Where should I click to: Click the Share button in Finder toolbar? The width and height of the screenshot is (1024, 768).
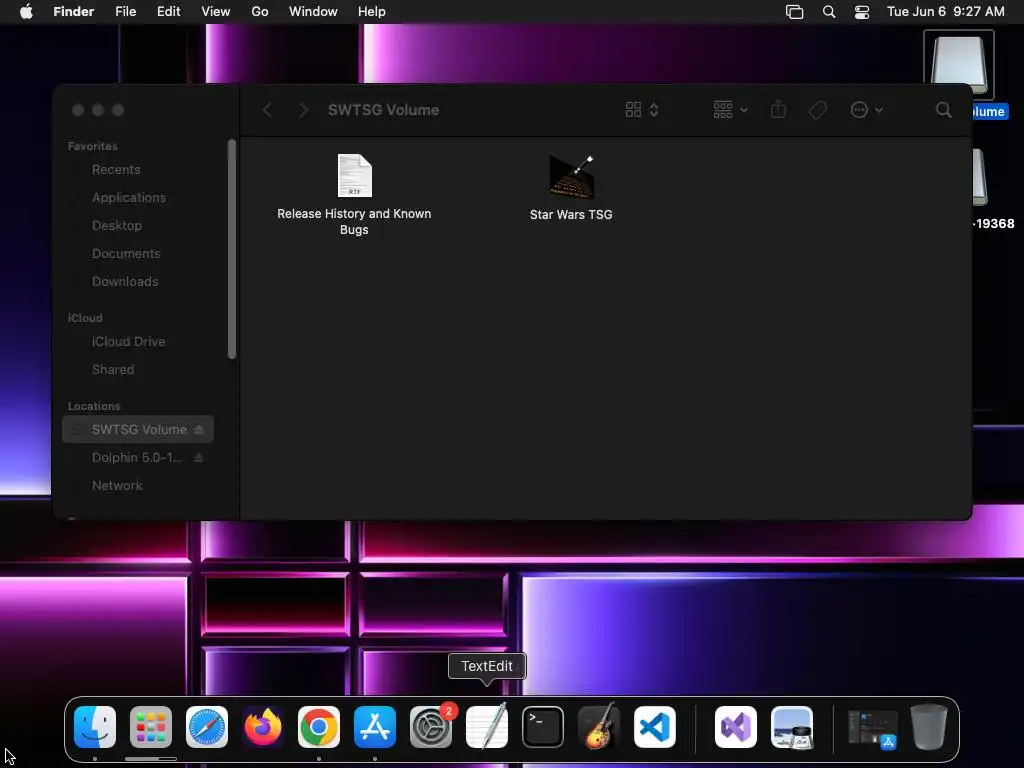click(778, 110)
